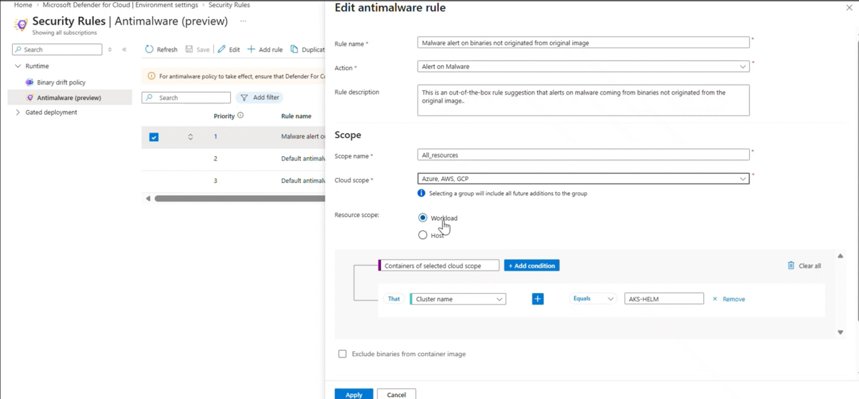Click the Priority column header
Screen dimensions: 859x399
pos(224,116)
